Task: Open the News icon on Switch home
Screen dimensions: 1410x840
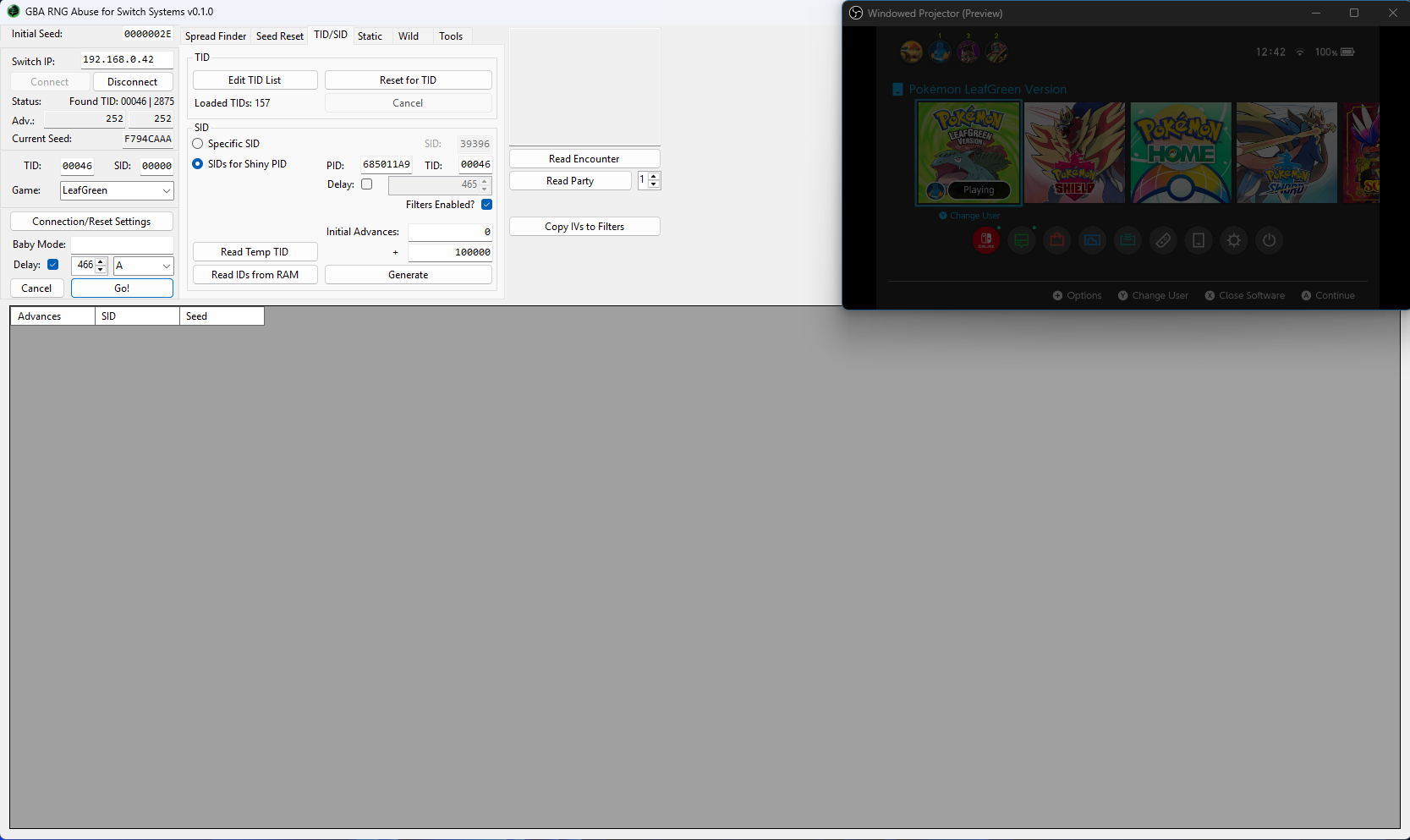Action: [1022, 240]
